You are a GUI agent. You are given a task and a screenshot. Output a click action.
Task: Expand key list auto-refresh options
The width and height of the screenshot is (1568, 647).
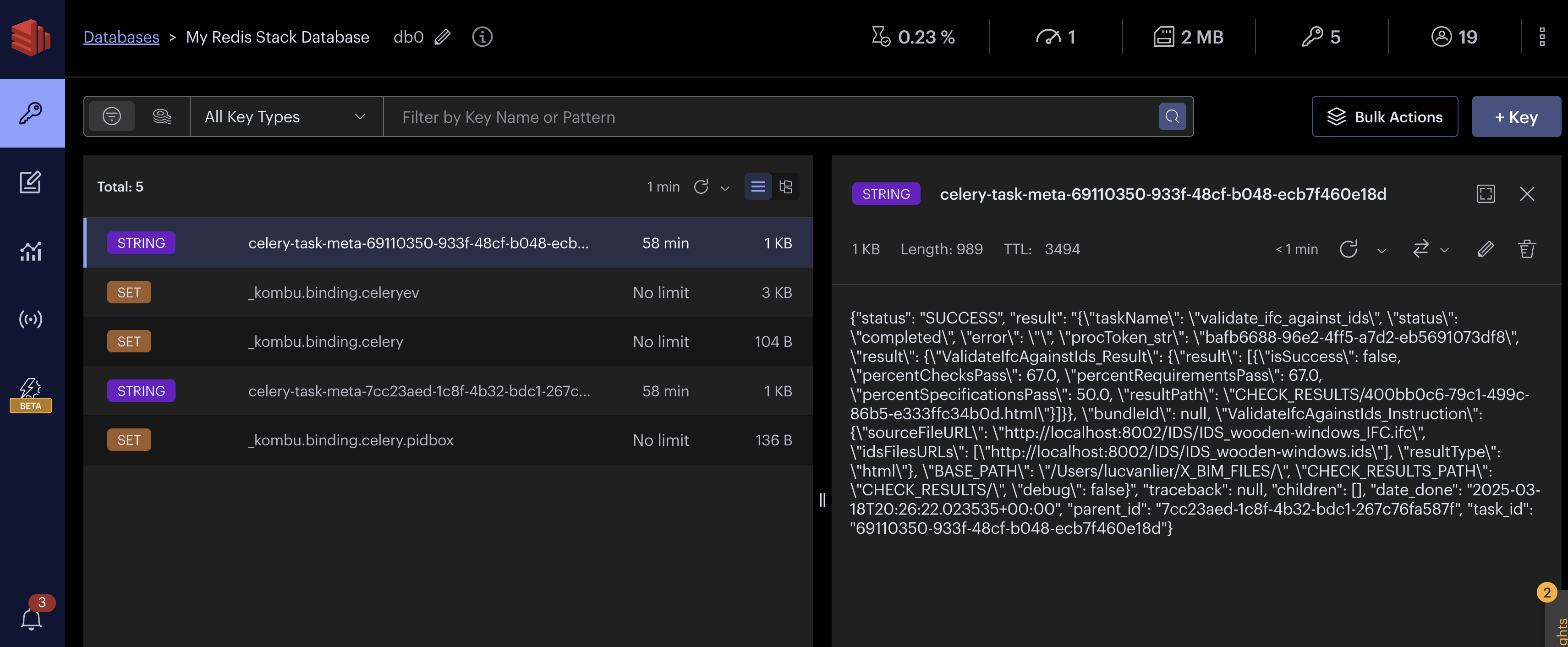[x=725, y=188]
